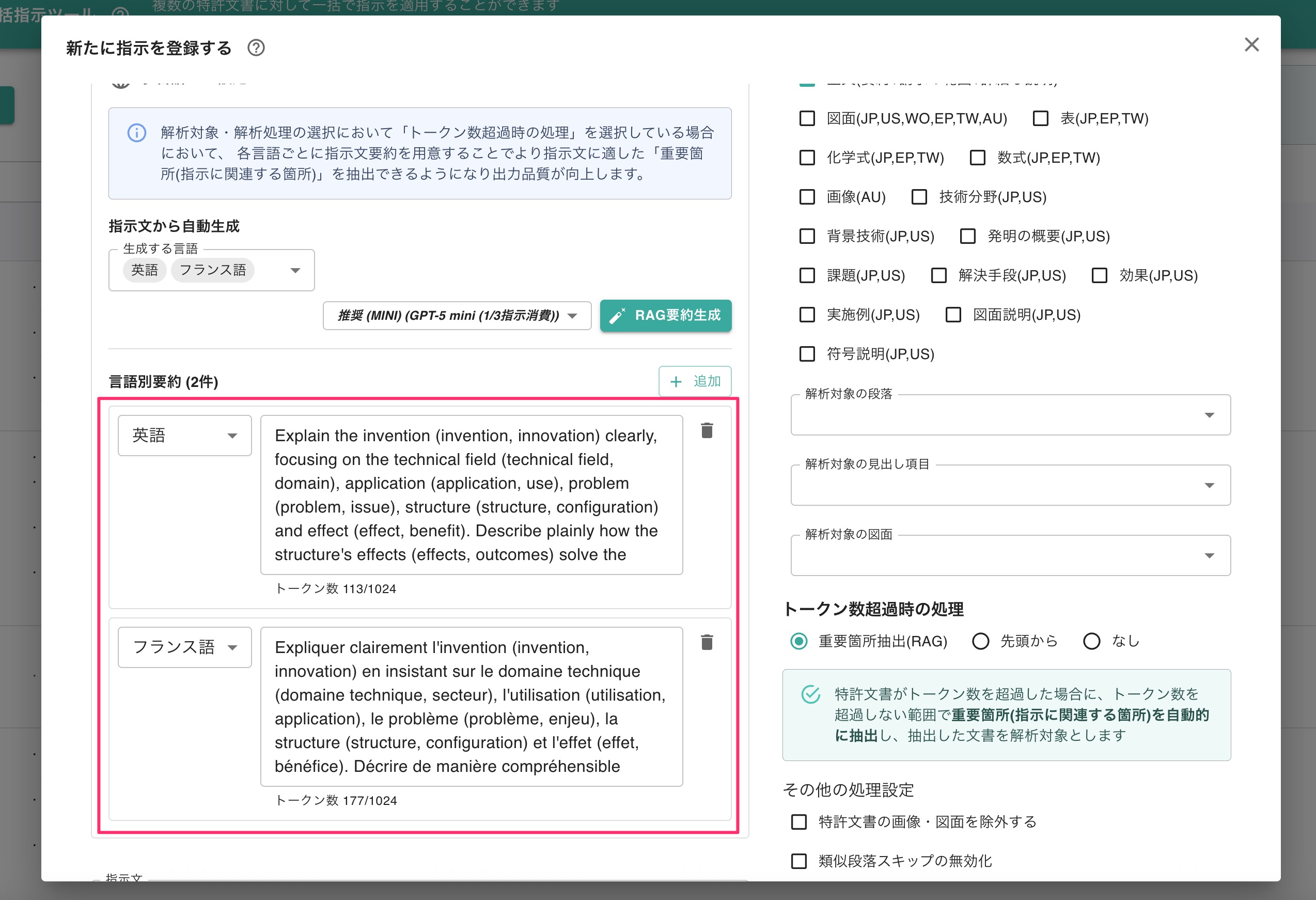Check 実施例(JP,US) checkbox
Viewport: 1316px width, 900px height.
807,314
